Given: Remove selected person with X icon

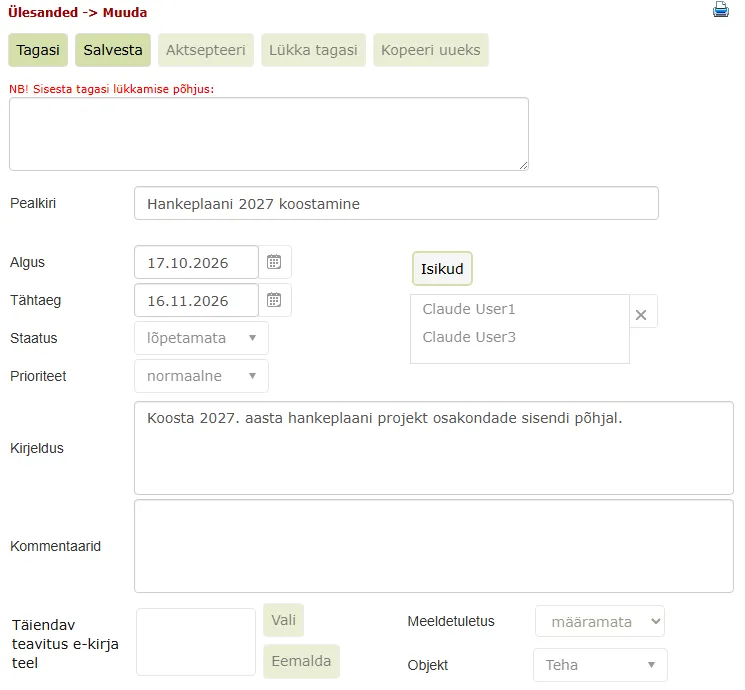Looking at the screenshot, I should (x=641, y=315).
